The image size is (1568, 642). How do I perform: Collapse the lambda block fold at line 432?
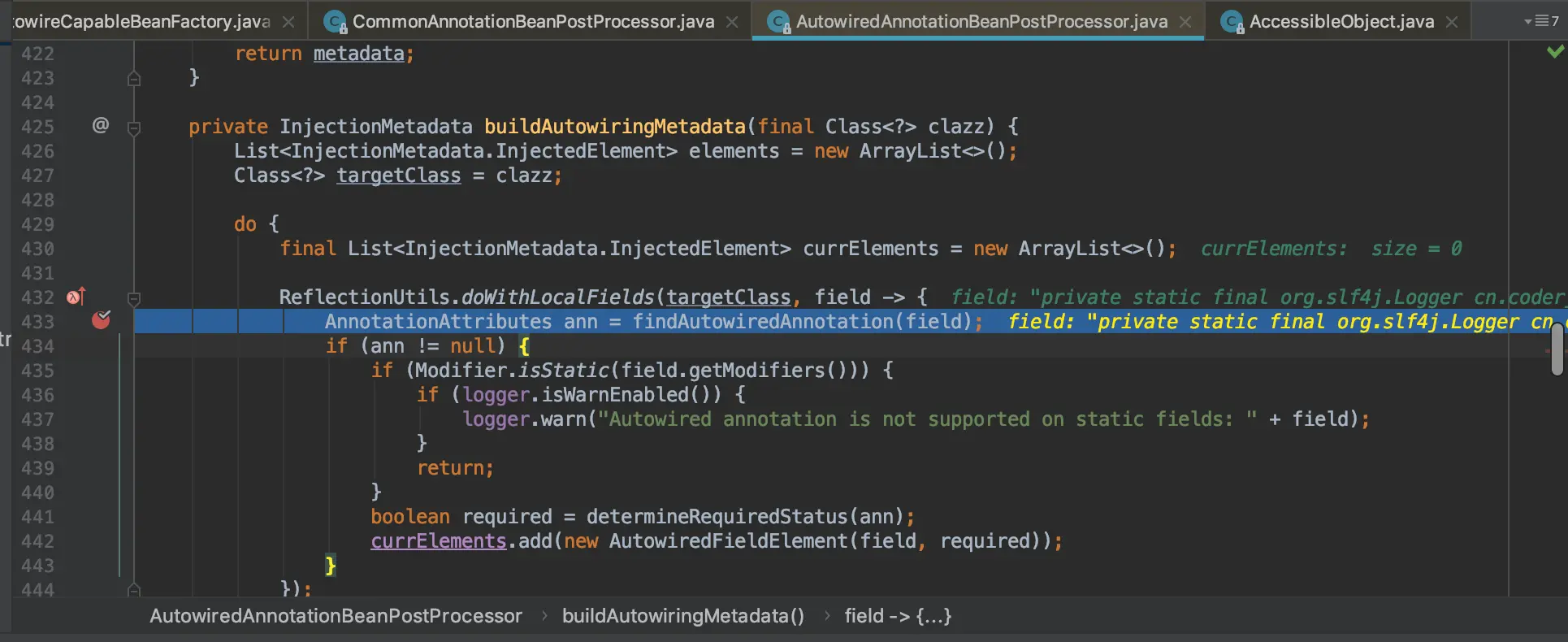(x=134, y=298)
